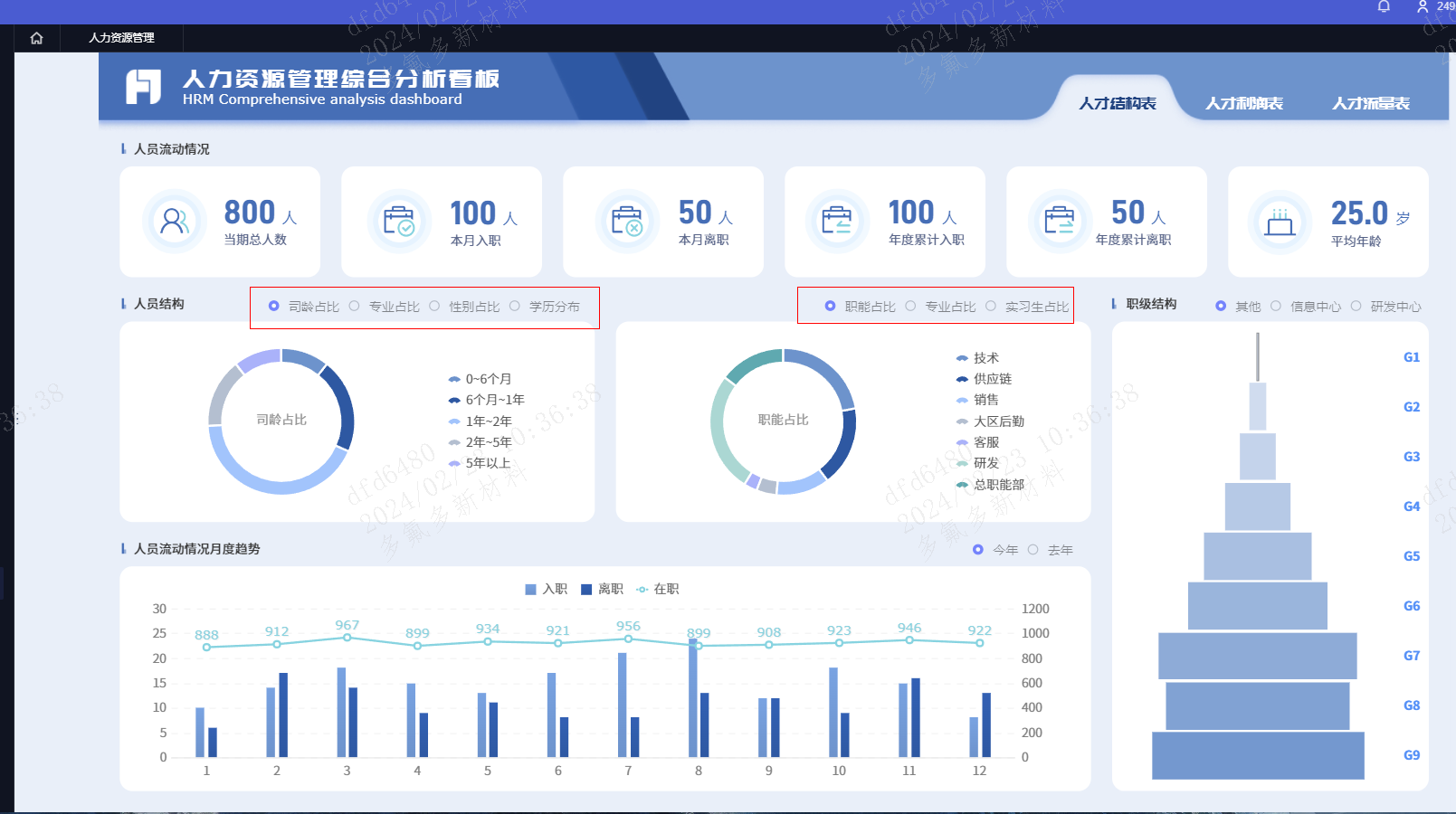Toggle the 离职 legend in trend chart
This screenshot has height=814, width=1456.
[x=602, y=589]
